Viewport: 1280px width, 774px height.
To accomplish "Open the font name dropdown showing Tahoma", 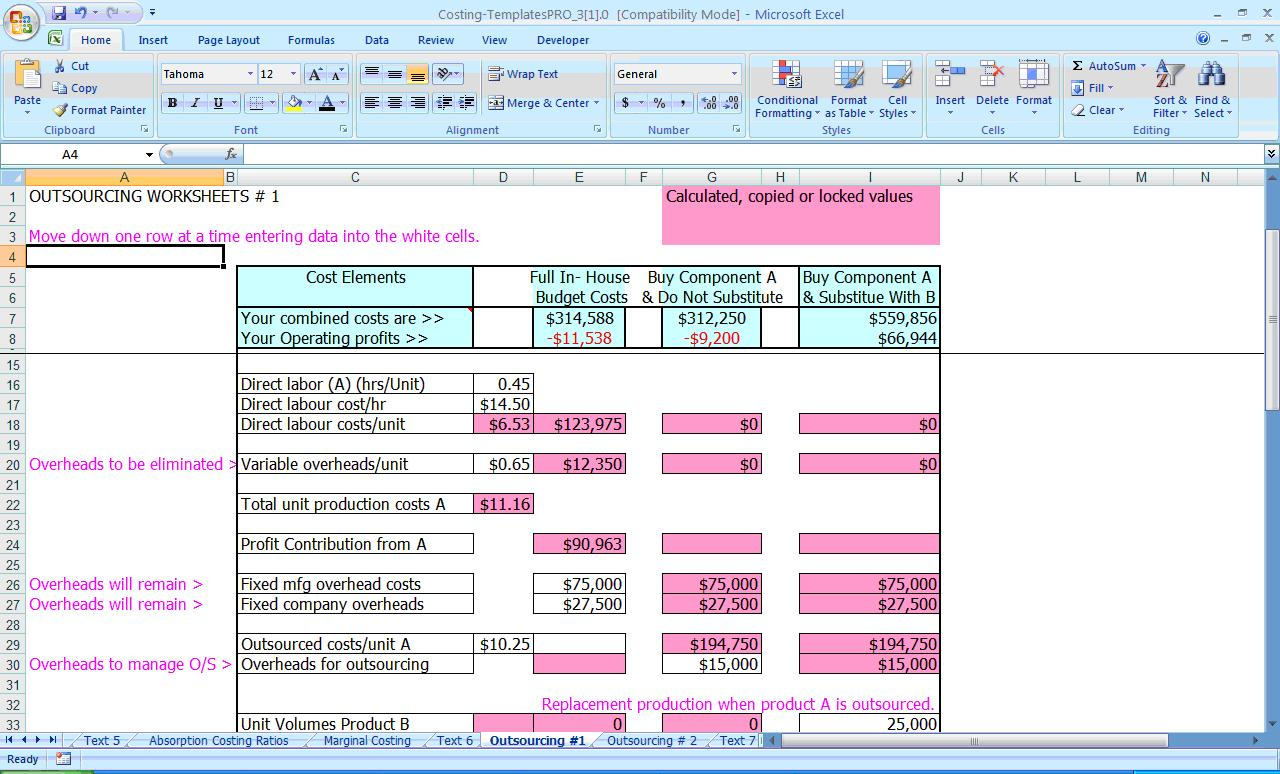I will [x=250, y=75].
